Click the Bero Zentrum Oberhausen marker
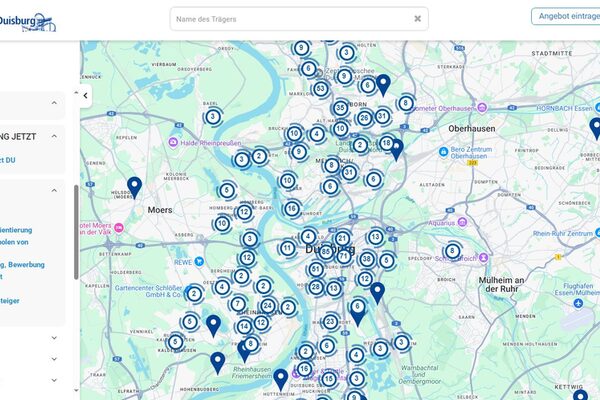This screenshot has width=600, height=400. (x=444, y=151)
